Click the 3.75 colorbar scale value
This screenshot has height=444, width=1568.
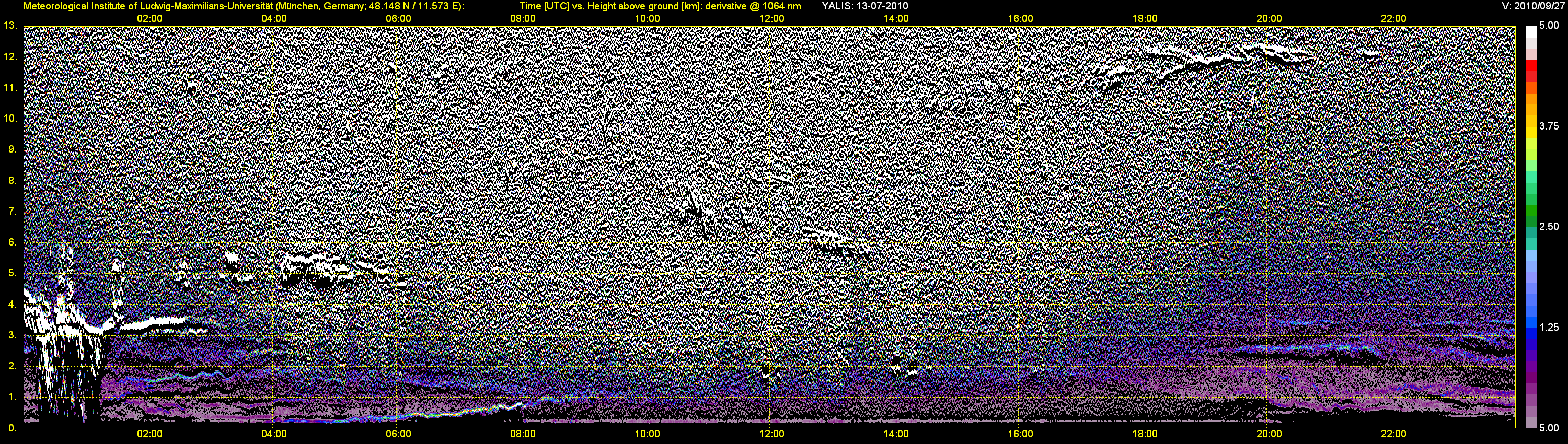point(1549,126)
